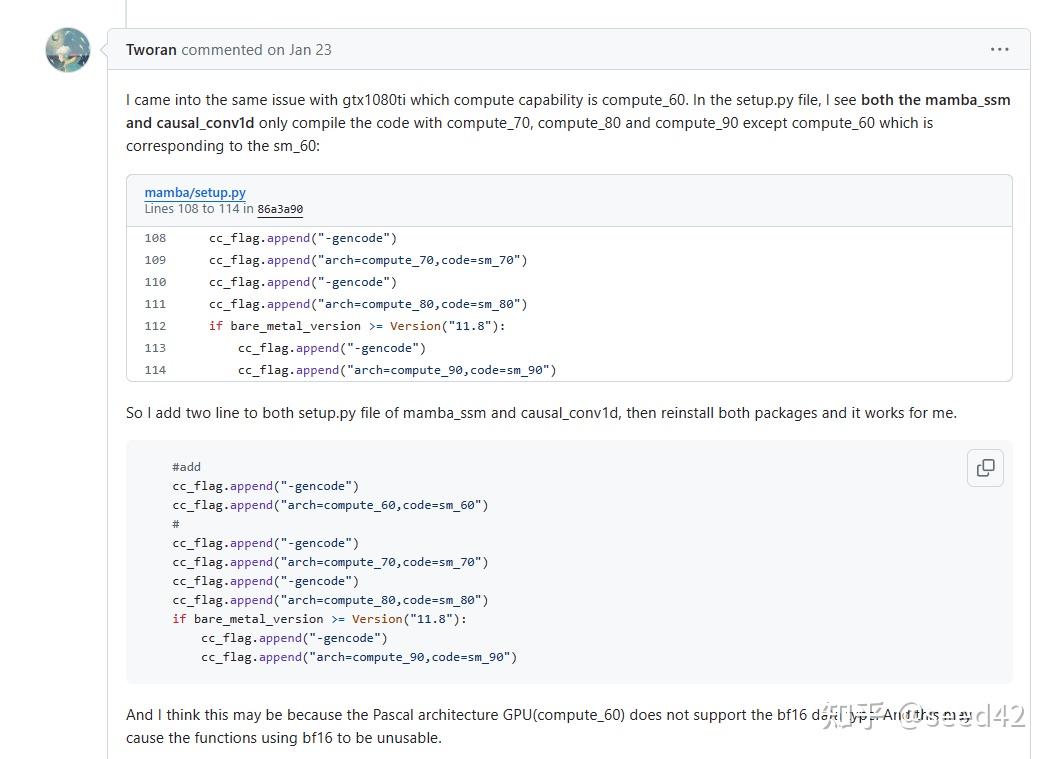Viewport: 1053px width, 759px height.
Task: Copy the code snippet with copy icon
Action: 985,468
